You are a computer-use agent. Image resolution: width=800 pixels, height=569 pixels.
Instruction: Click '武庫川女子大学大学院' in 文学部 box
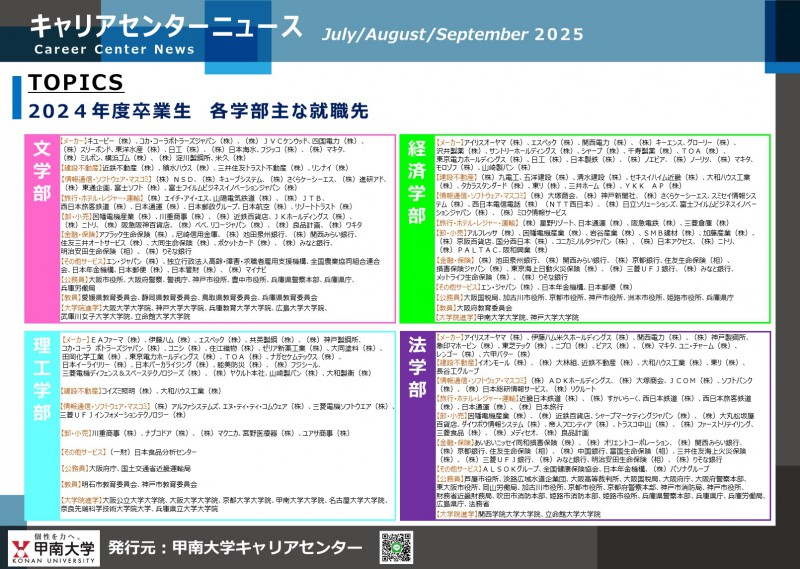[95, 317]
